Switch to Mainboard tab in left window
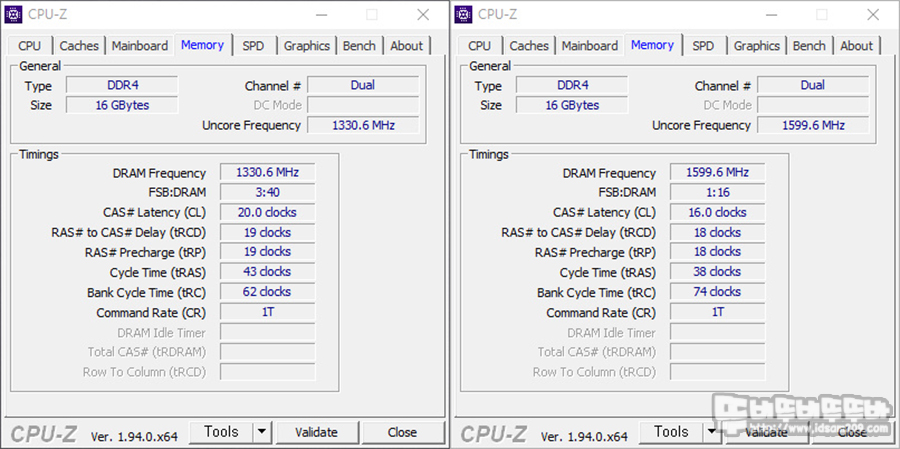 (140, 46)
